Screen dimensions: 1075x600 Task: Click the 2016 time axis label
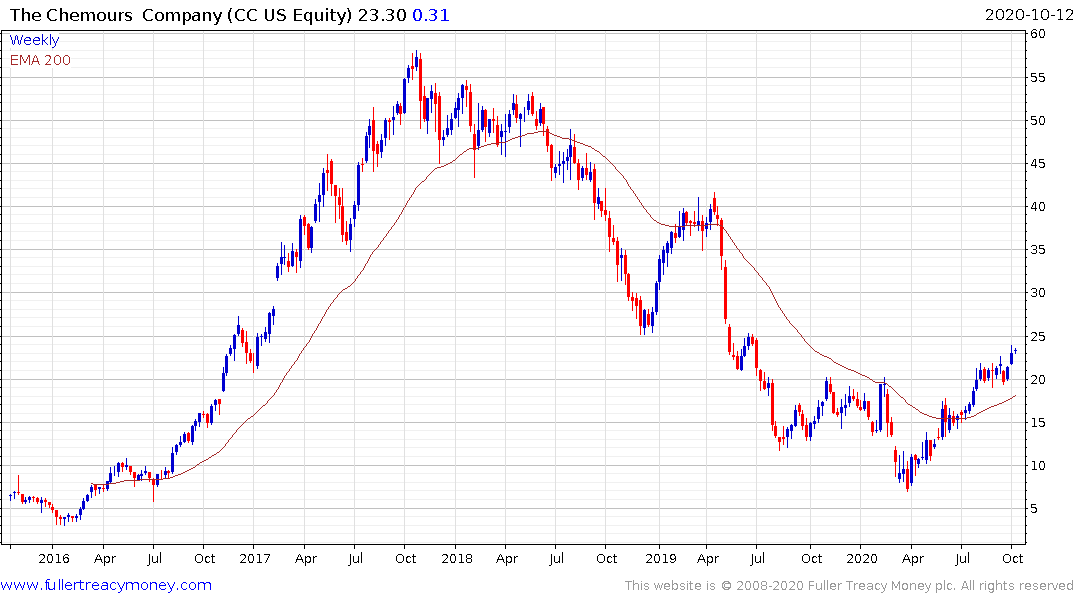(x=53, y=558)
